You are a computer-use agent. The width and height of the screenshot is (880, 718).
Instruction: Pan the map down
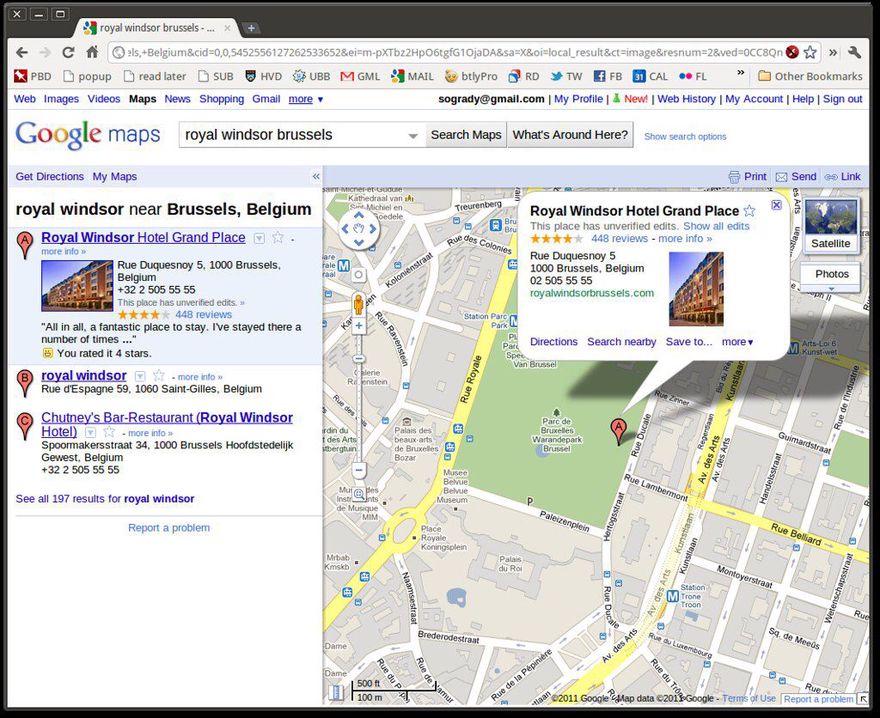coord(359,243)
